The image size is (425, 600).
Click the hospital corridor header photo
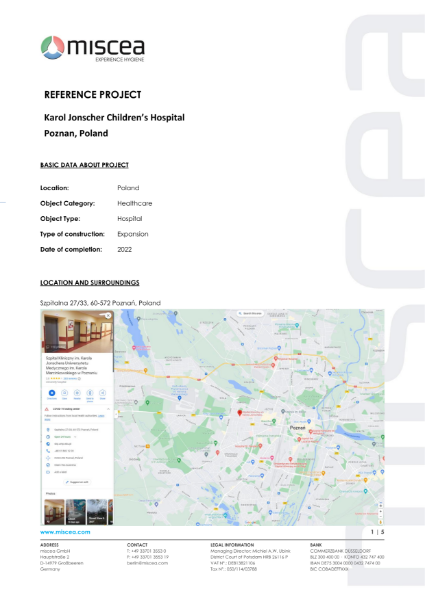[78, 331]
